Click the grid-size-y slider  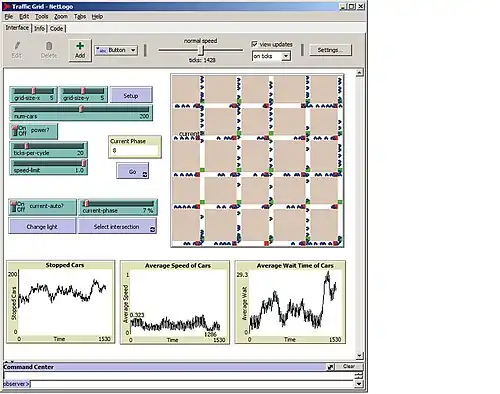click(83, 95)
